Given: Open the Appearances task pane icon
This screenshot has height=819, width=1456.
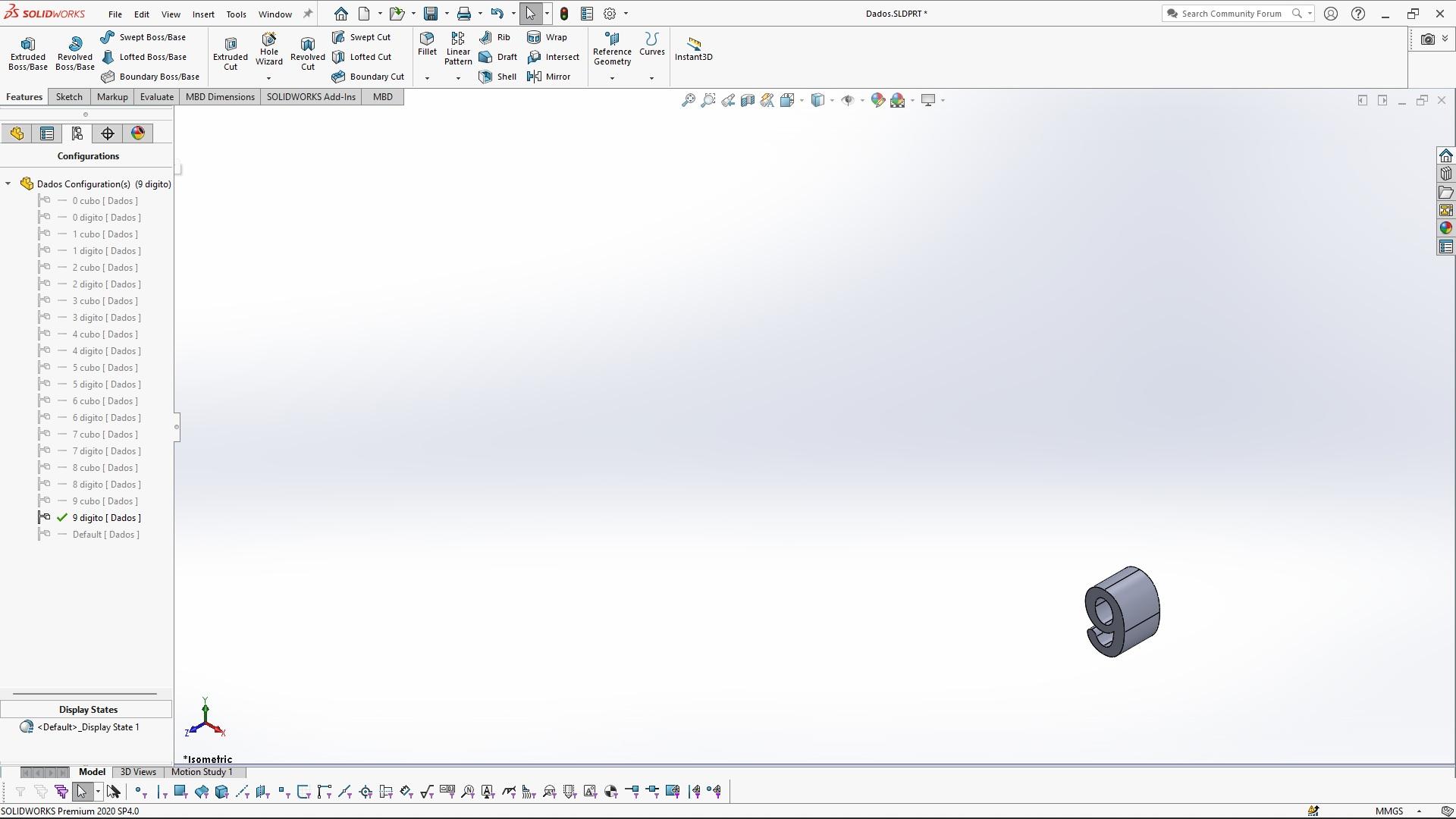Looking at the screenshot, I should (x=1445, y=228).
